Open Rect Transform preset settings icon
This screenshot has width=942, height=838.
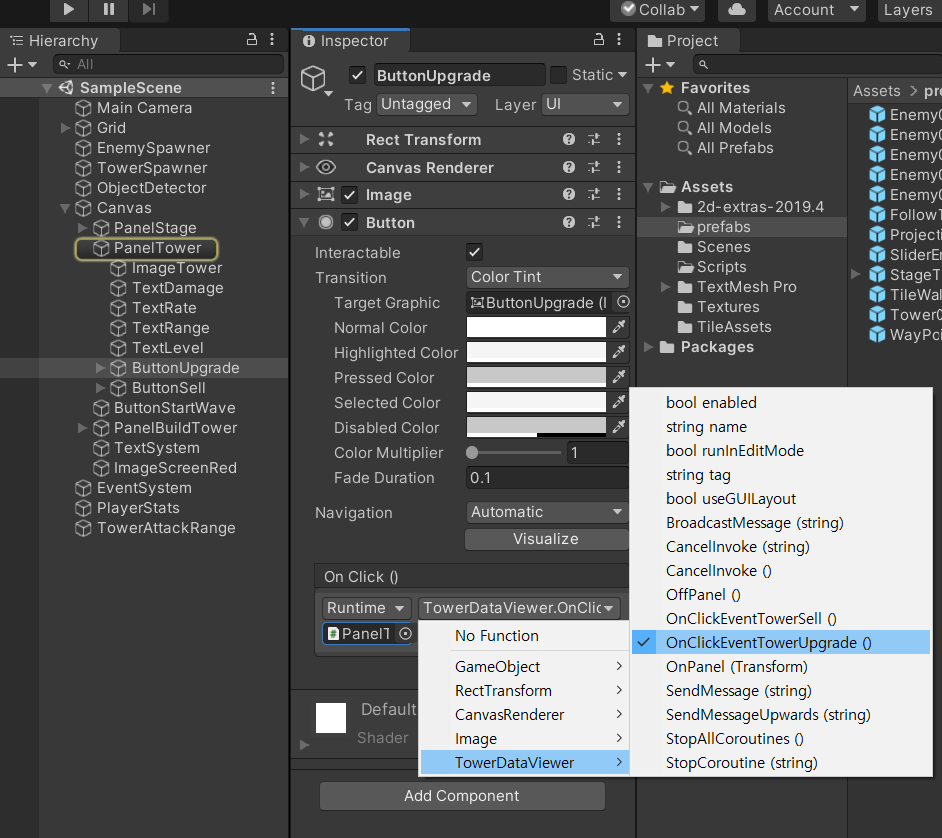coord(594,140)
